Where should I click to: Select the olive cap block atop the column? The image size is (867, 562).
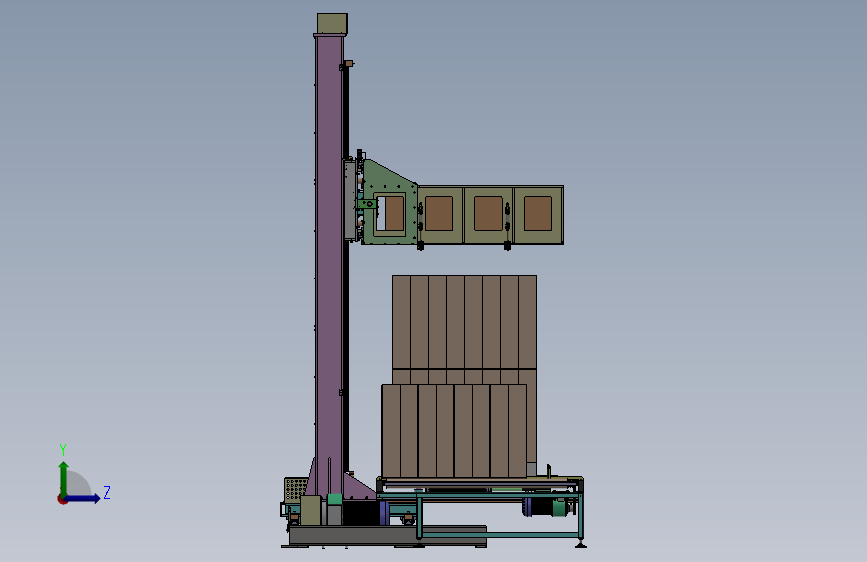coord(332,24)
